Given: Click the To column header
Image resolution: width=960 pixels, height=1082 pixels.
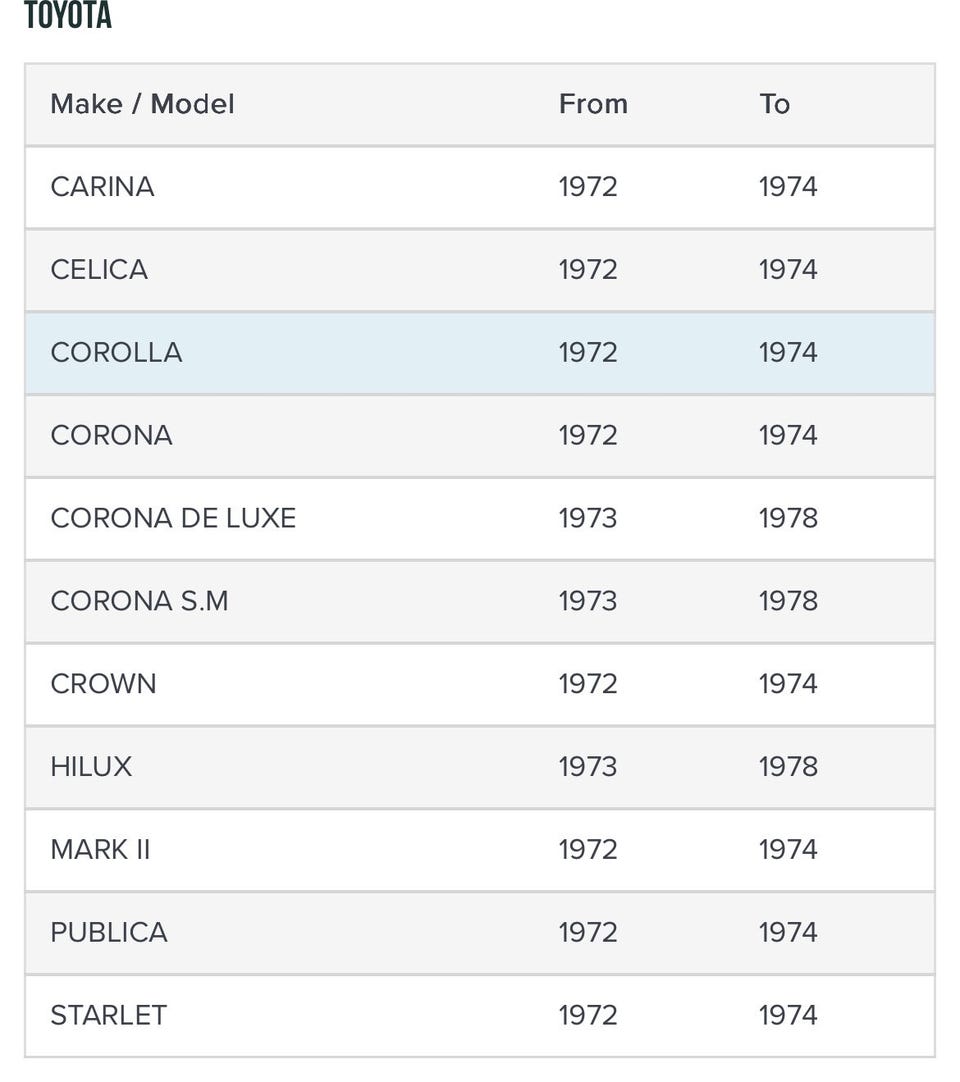Looking at the screenshot, I should [774, 104].
